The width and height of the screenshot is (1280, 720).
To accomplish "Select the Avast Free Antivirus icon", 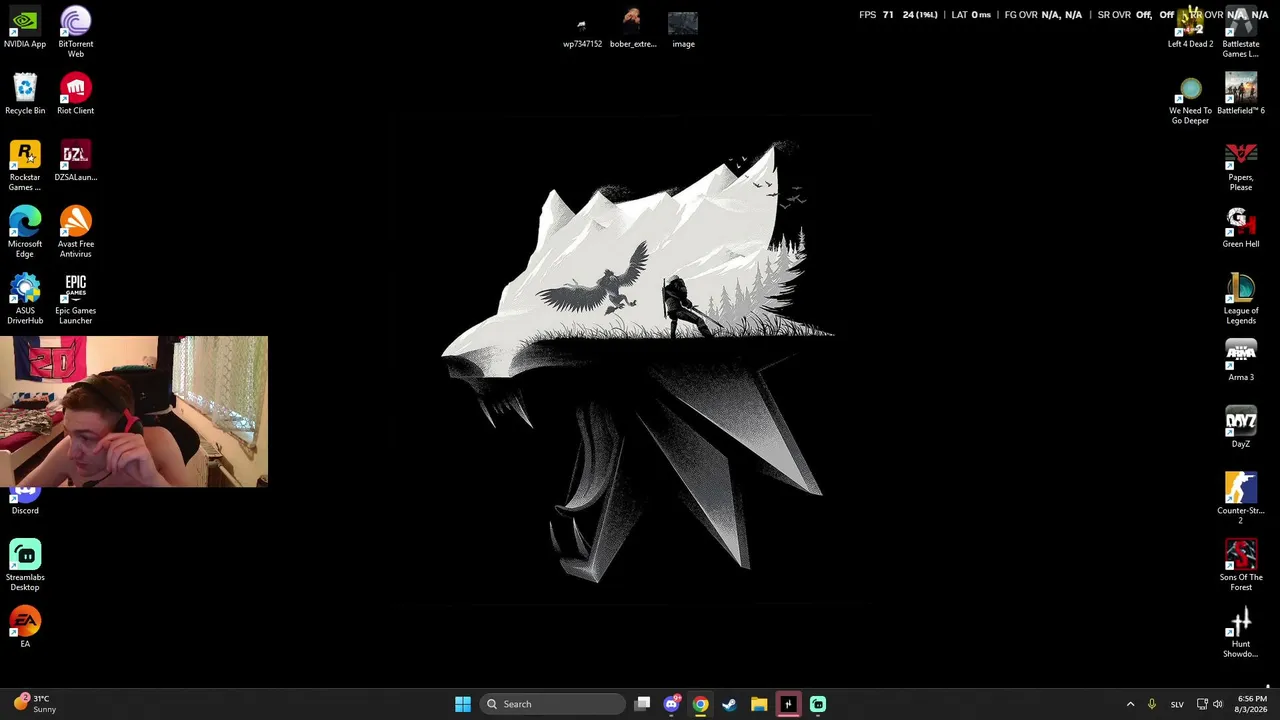I will pyautogui.click(x=76, y=232).
